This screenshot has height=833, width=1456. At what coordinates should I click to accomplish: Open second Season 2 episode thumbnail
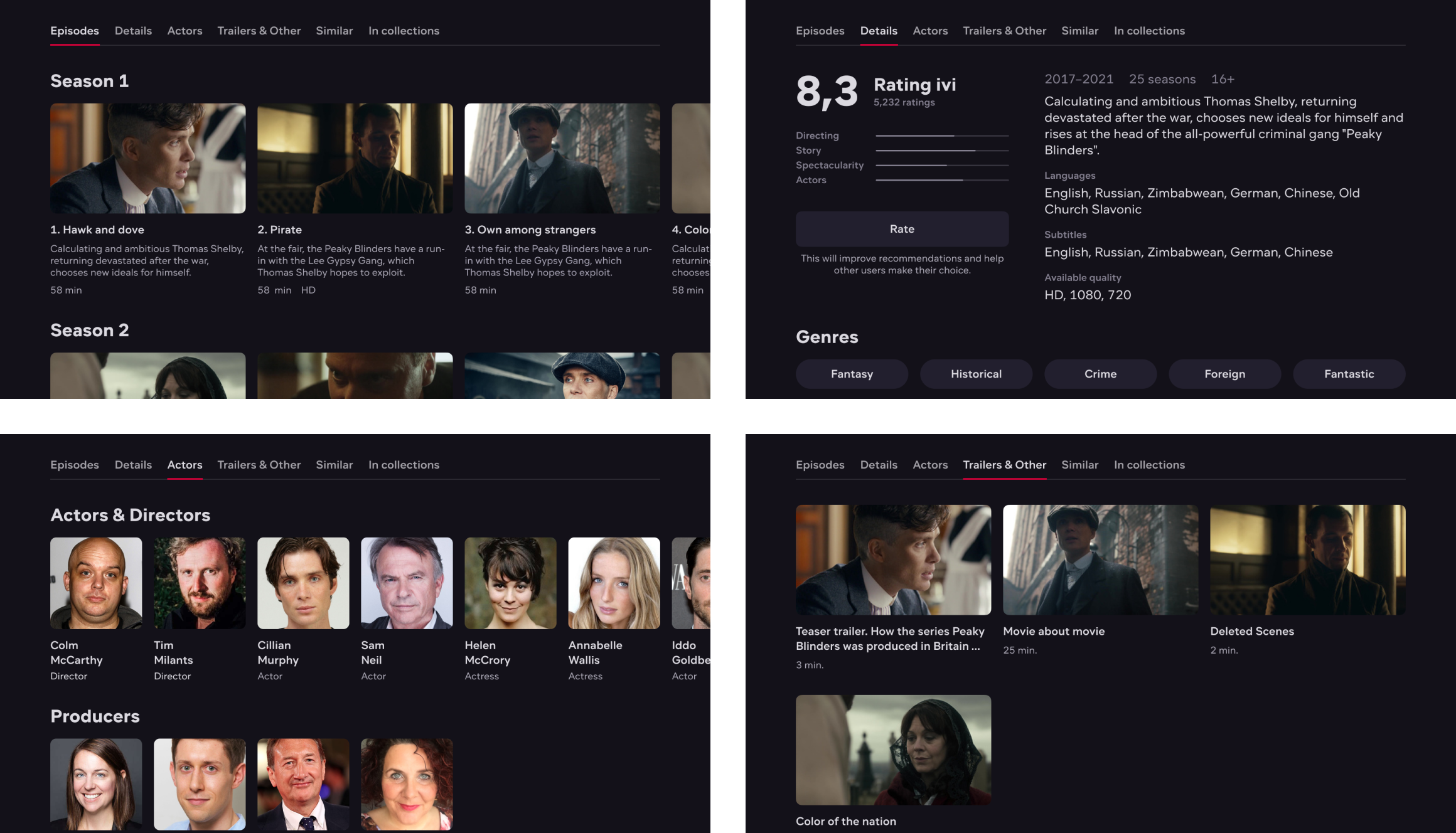click(355, 375)
